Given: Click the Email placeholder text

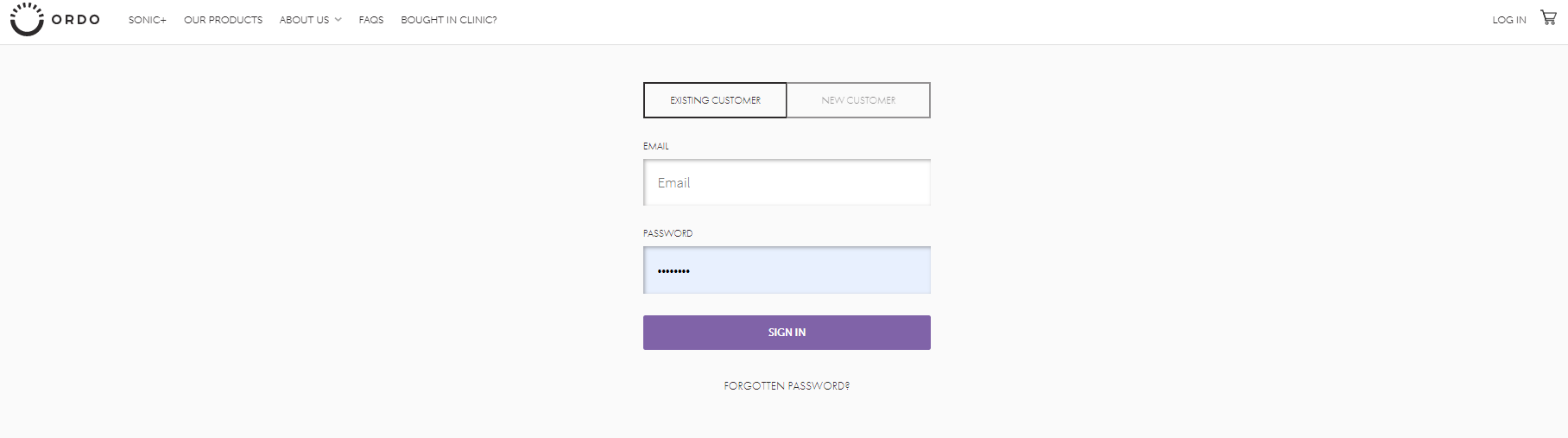Looking at the screenshot, I should point(673,183).
